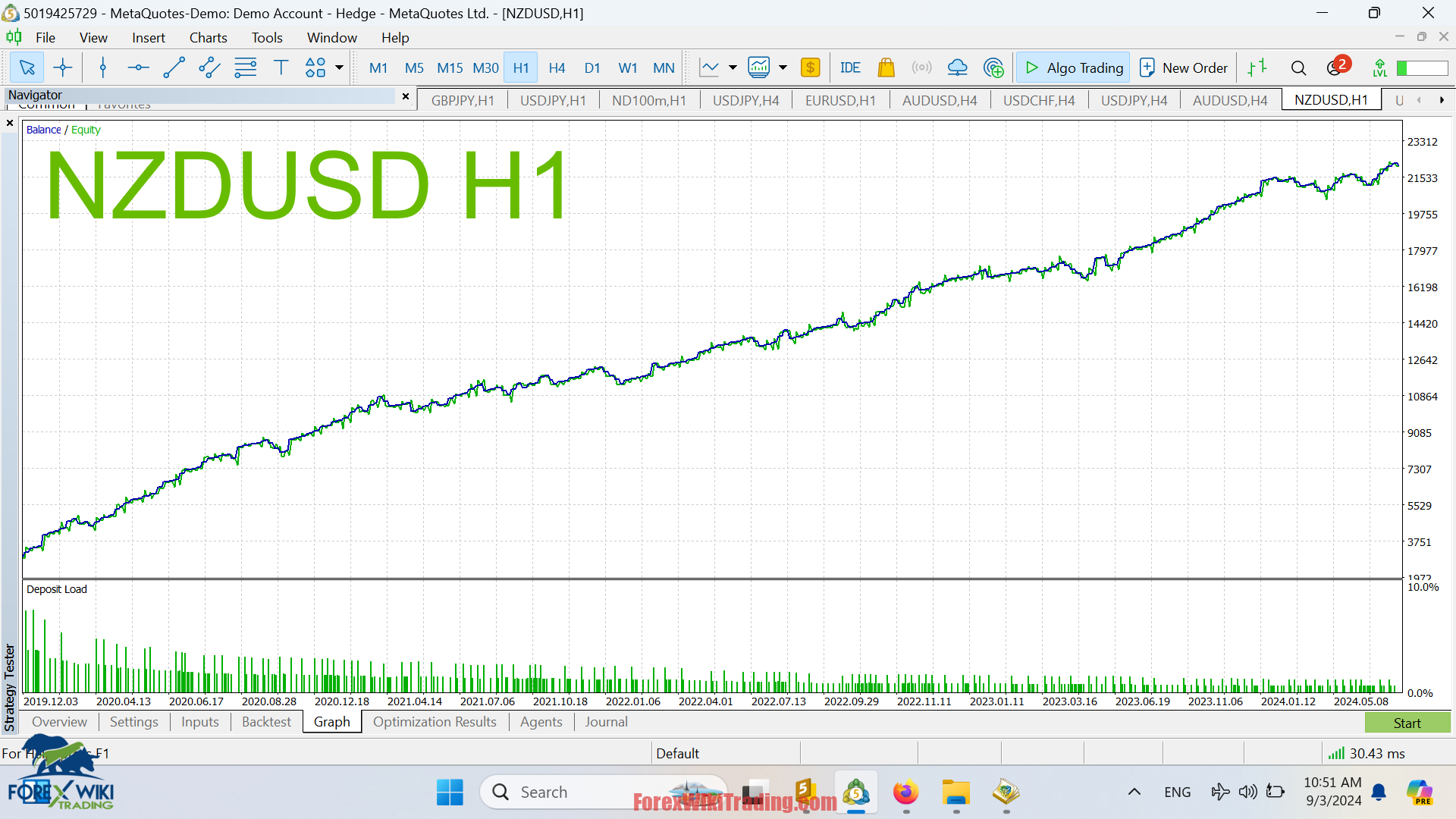Viewport: 1456px width, 819px height.
Task: Expand the shapes tool dropdown
Action: (339, 67)
